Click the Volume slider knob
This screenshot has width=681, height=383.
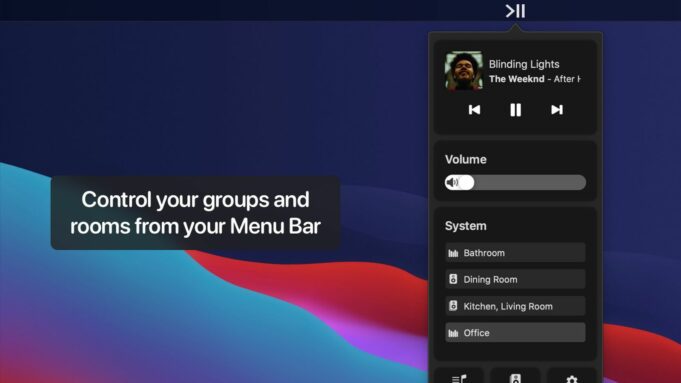(x=466, y=182)
